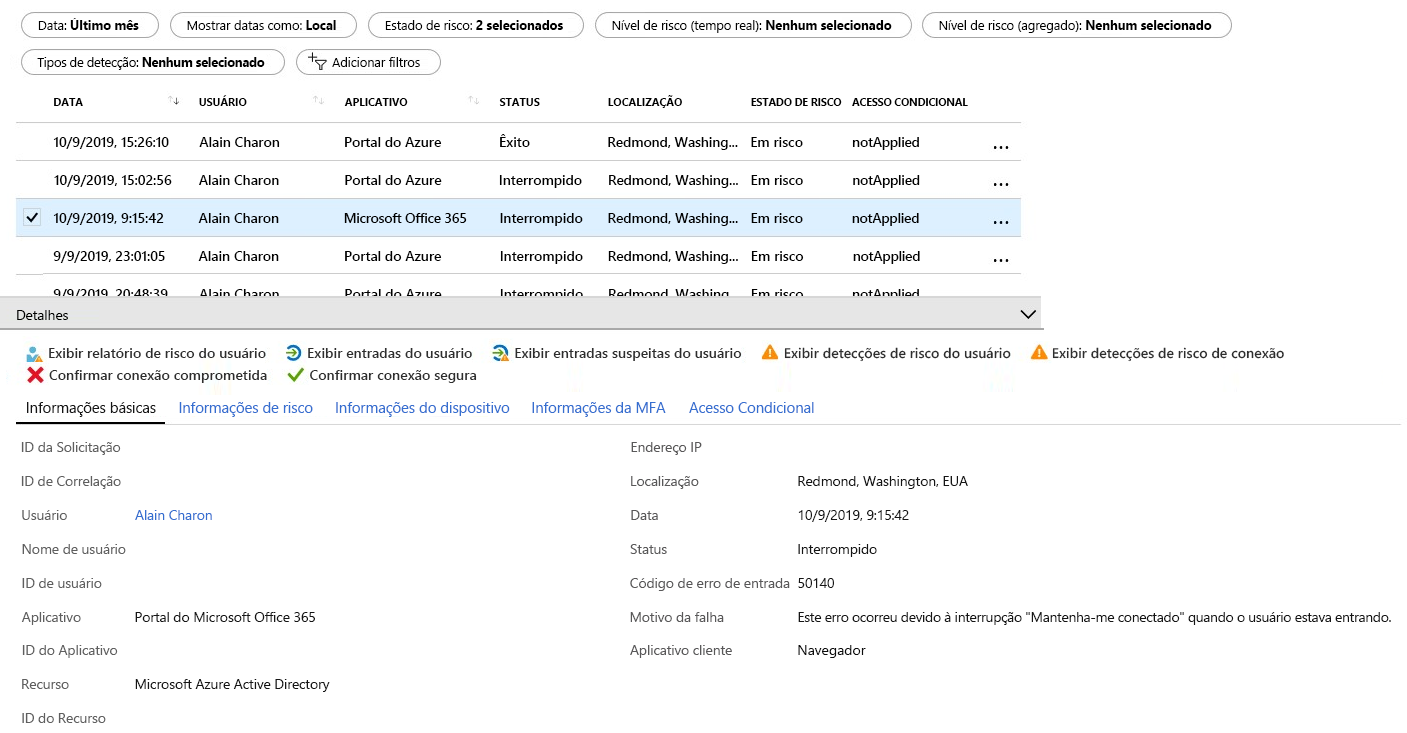Click the green checkmark safe icon

click(295, 376)
